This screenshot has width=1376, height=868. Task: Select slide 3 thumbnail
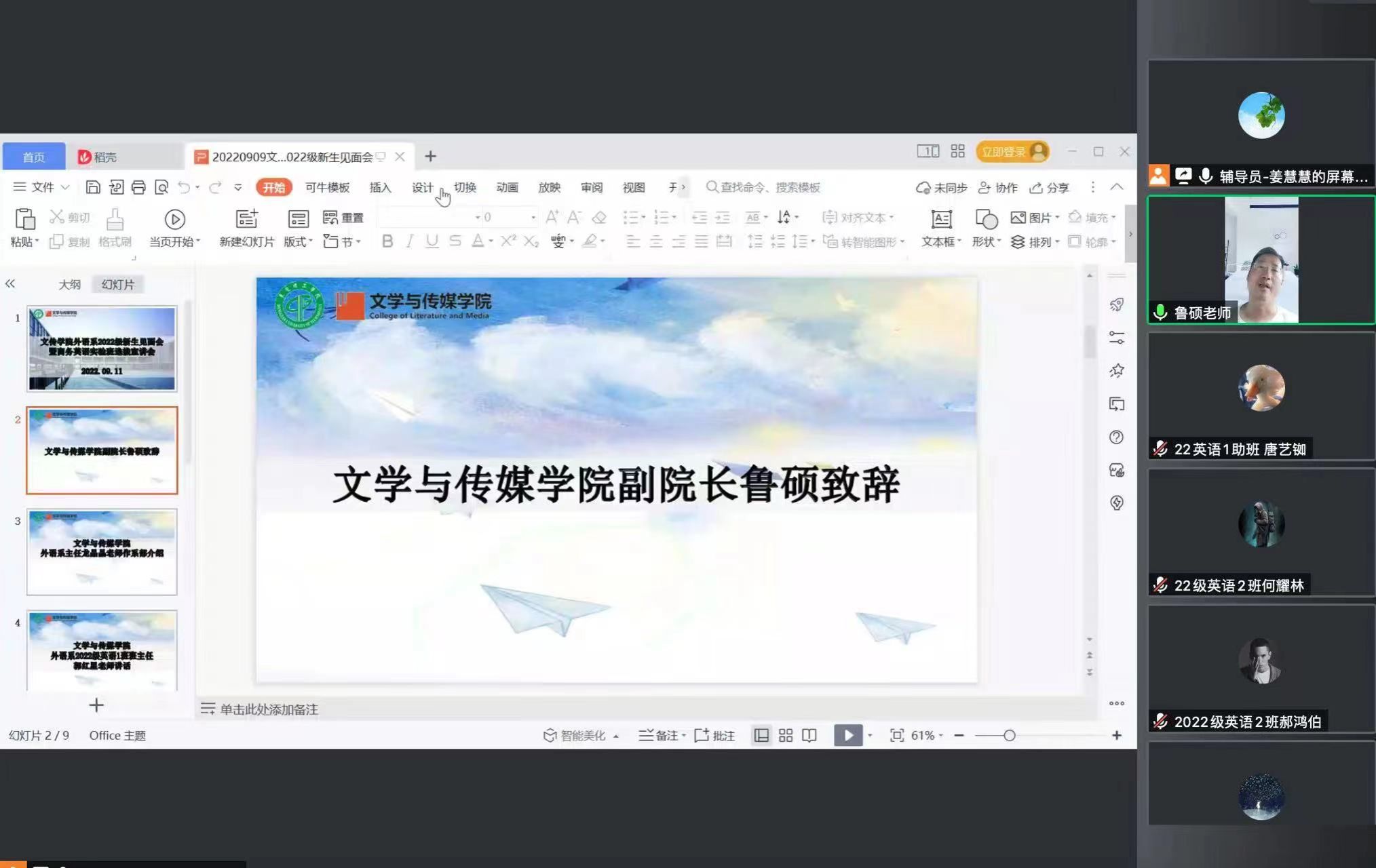102,552
